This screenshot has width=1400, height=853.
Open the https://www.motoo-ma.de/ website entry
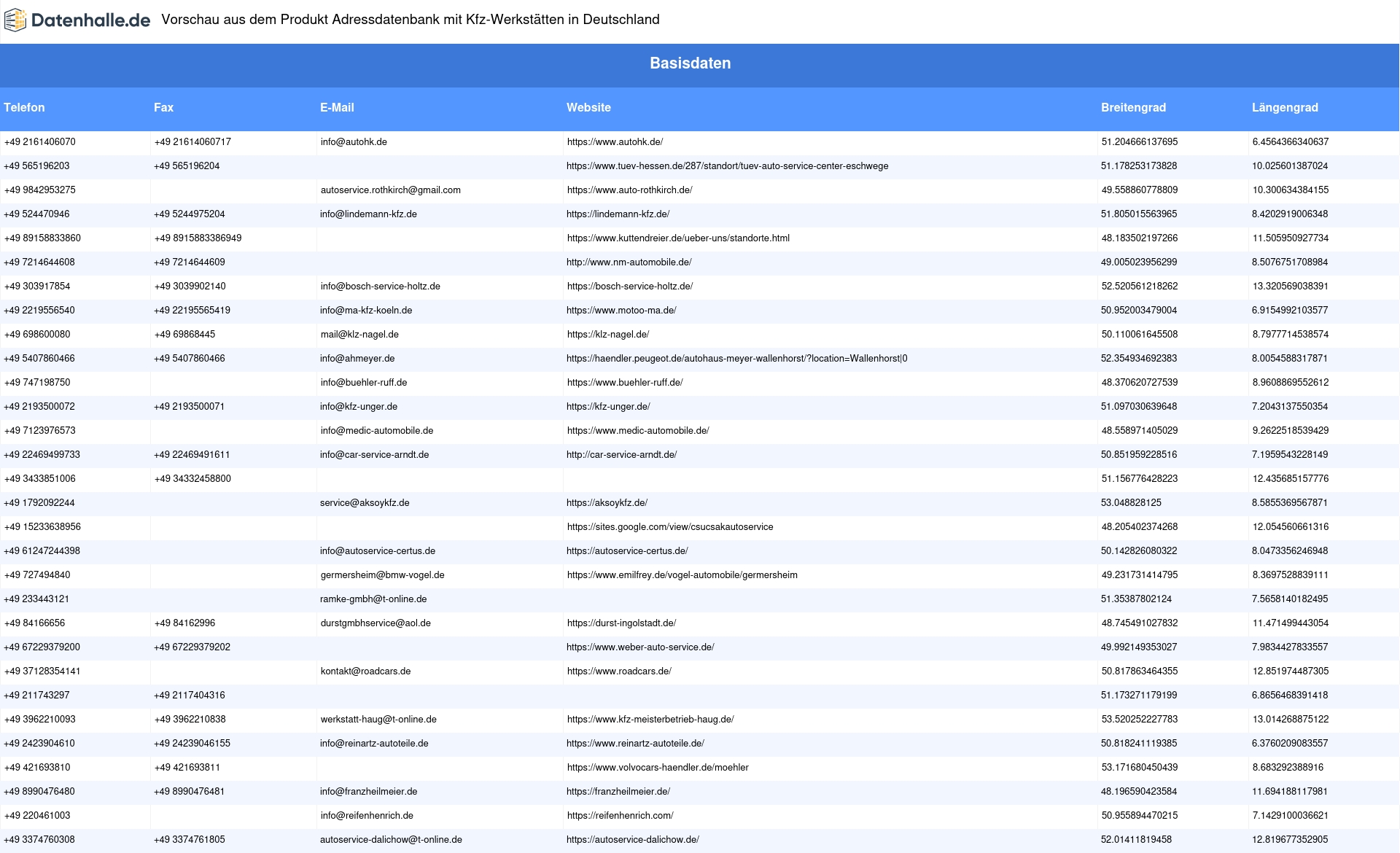tap(621, 311)
